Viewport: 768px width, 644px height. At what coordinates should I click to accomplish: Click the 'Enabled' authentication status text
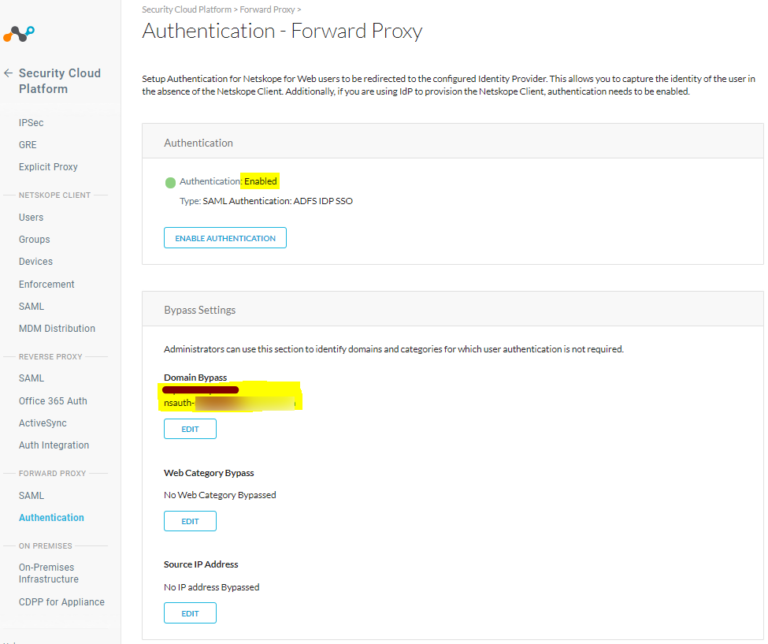pyautogui.click(x=261, y=181)
